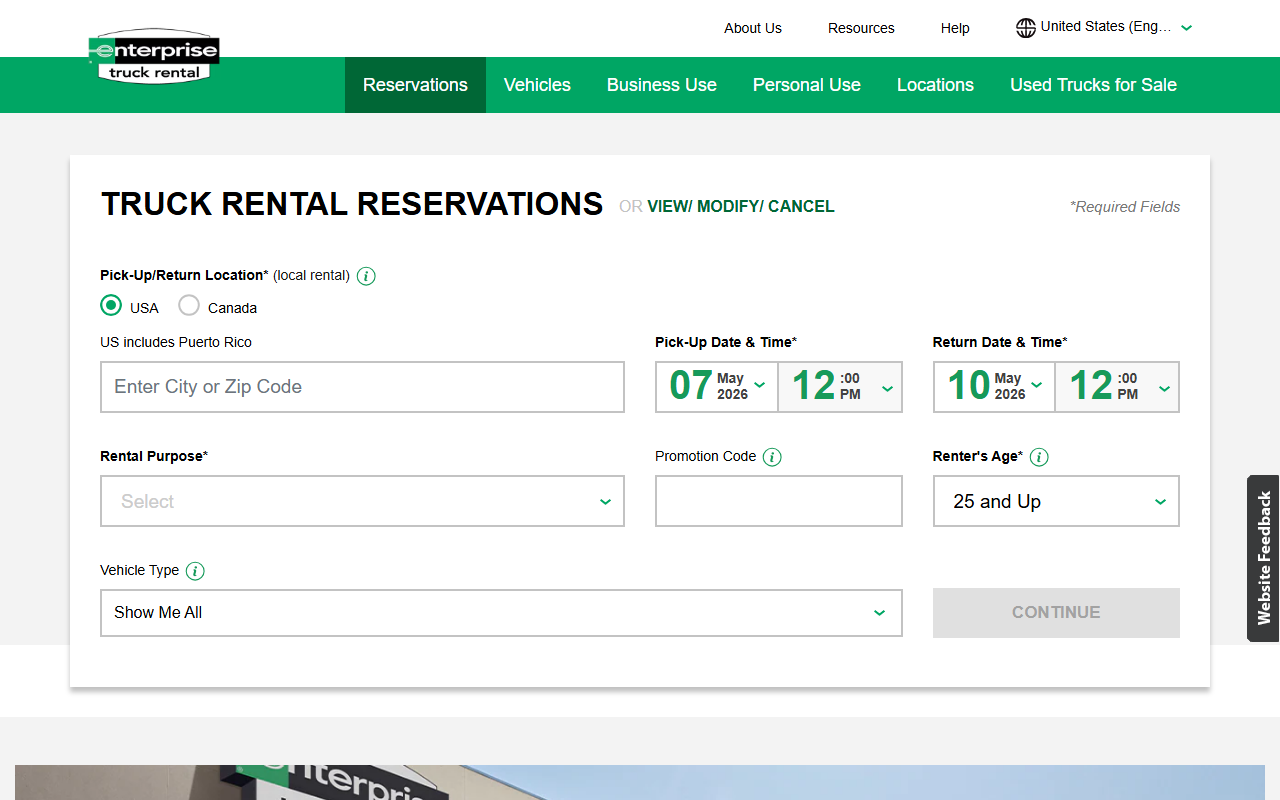Screen dimensions: 1280x800
Task: Select the Canada radio button
Action: [x=189, y=306]
